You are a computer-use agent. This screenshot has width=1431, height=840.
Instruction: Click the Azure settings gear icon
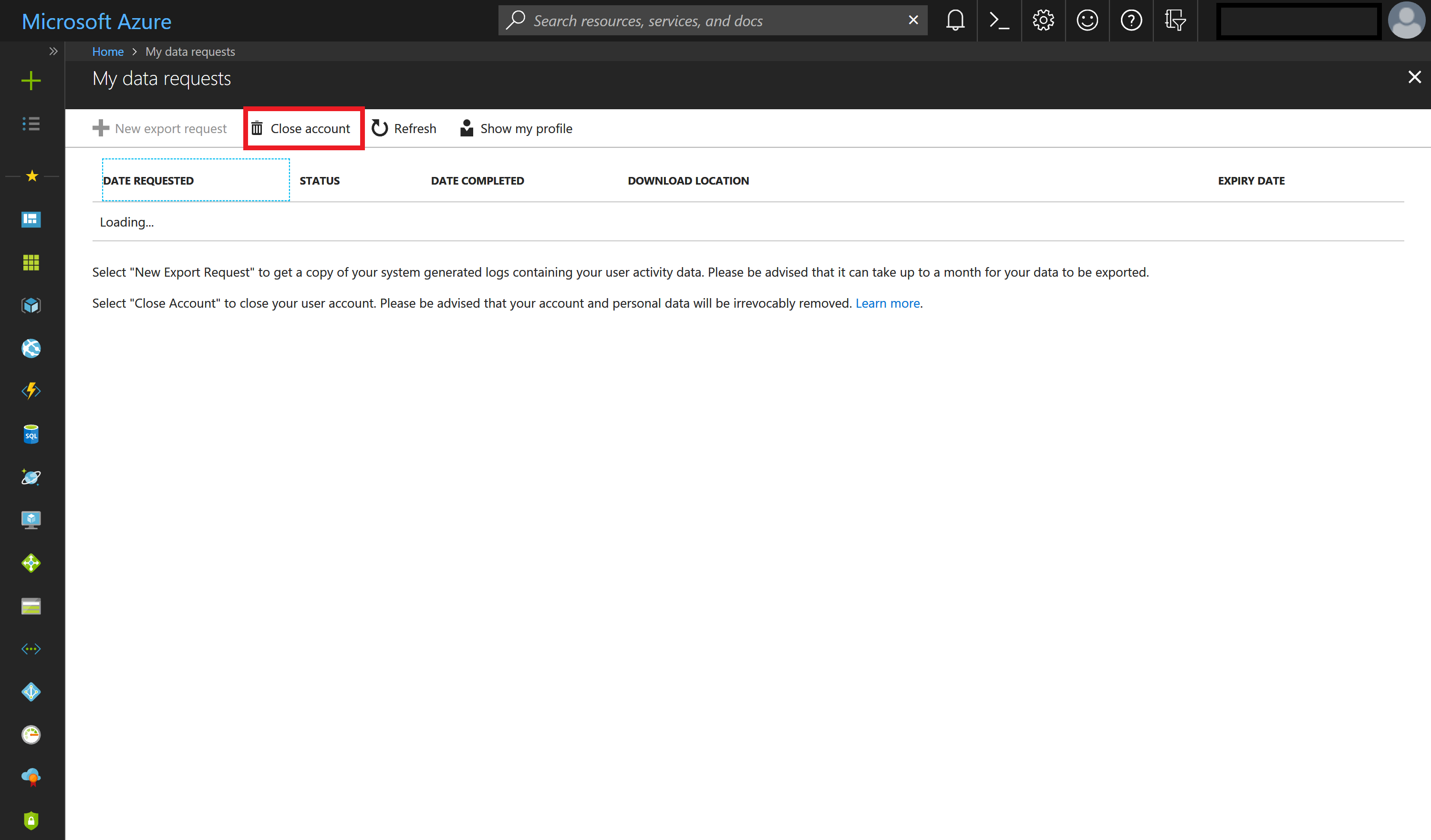tap(1043, 20)
